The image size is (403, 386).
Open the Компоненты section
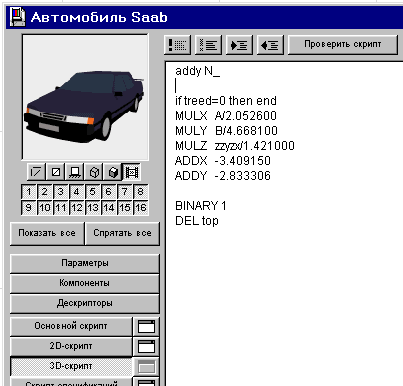click(x=85, y=283)
